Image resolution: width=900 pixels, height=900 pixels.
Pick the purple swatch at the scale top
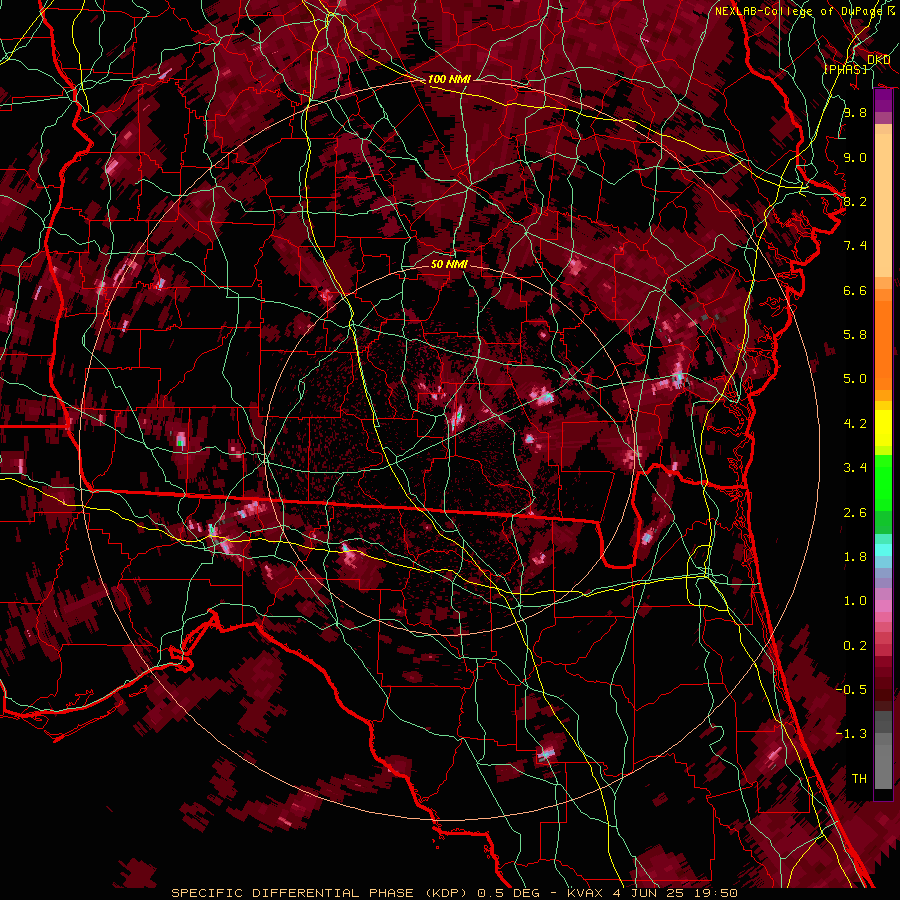(883, 100)
